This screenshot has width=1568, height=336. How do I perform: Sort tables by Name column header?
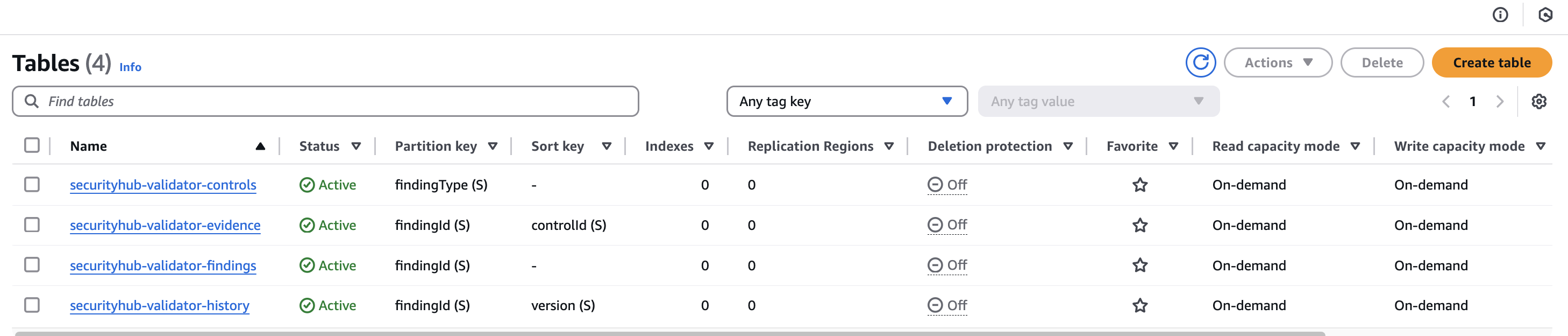coord(88,146)
